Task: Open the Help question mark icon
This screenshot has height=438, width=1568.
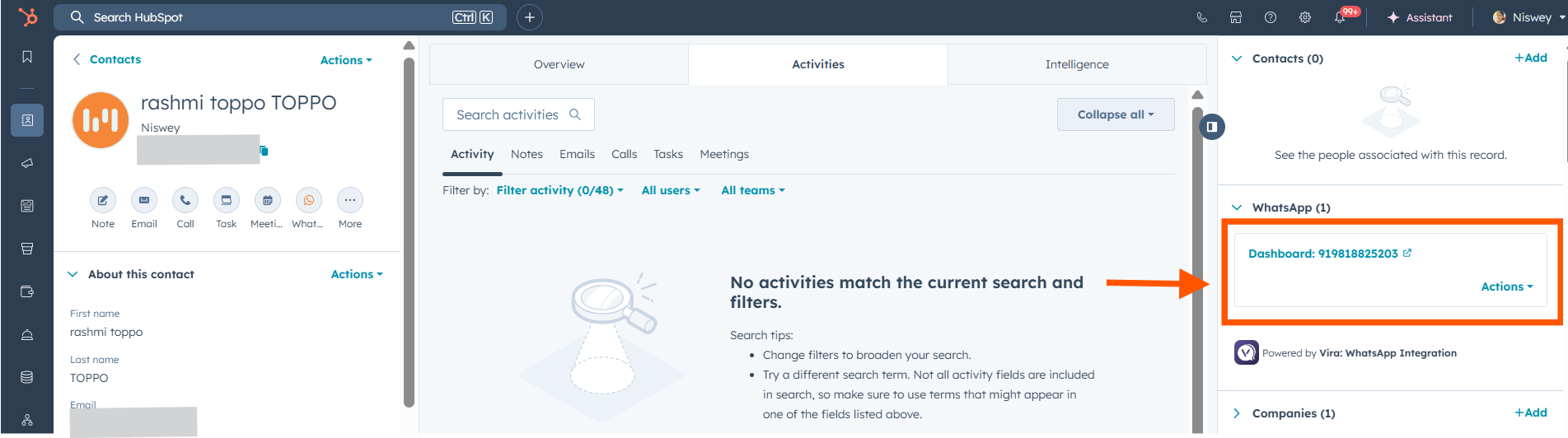Action: (1271, 17)
